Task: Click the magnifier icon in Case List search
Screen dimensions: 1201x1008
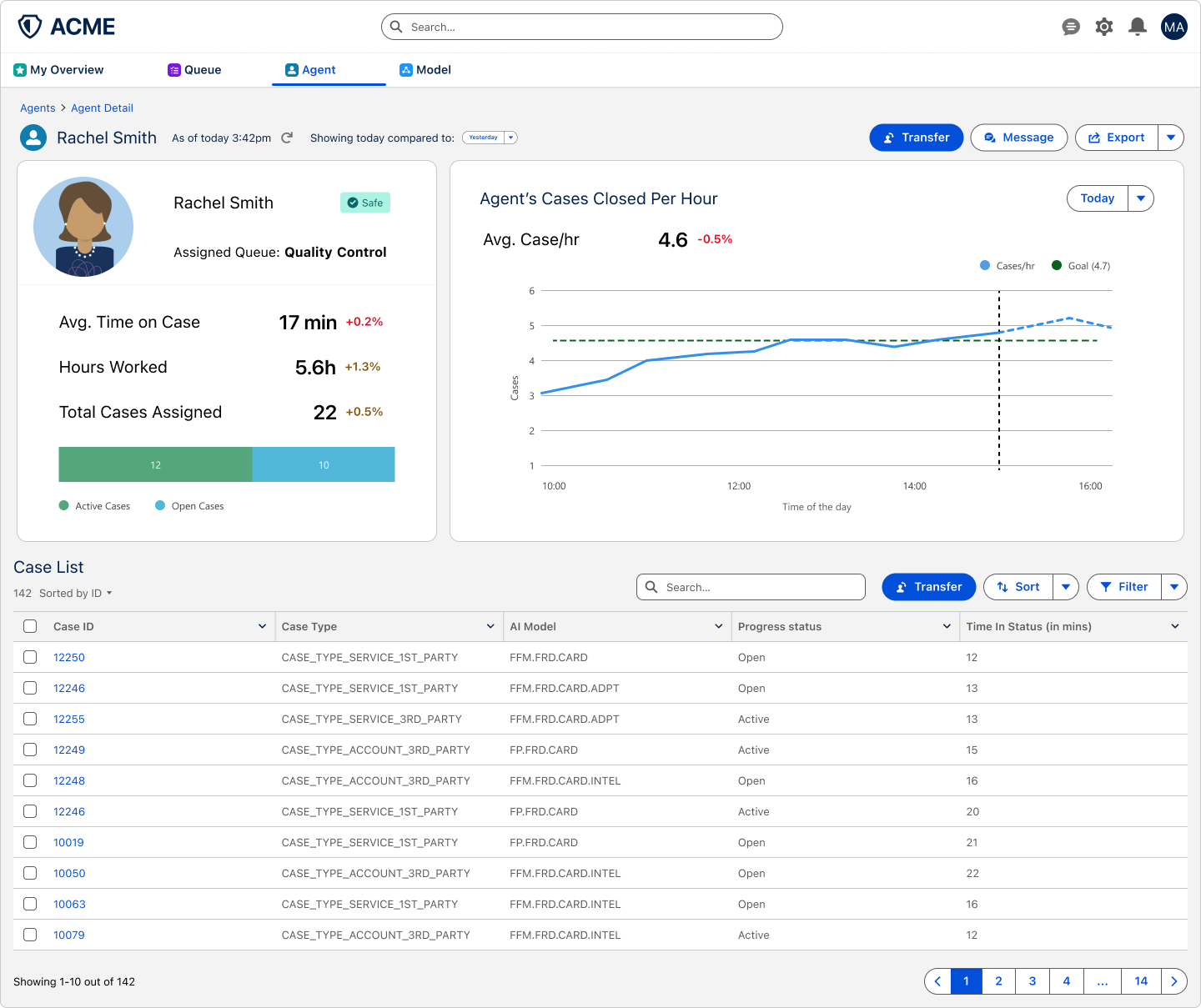Action: tap(651, 587)
